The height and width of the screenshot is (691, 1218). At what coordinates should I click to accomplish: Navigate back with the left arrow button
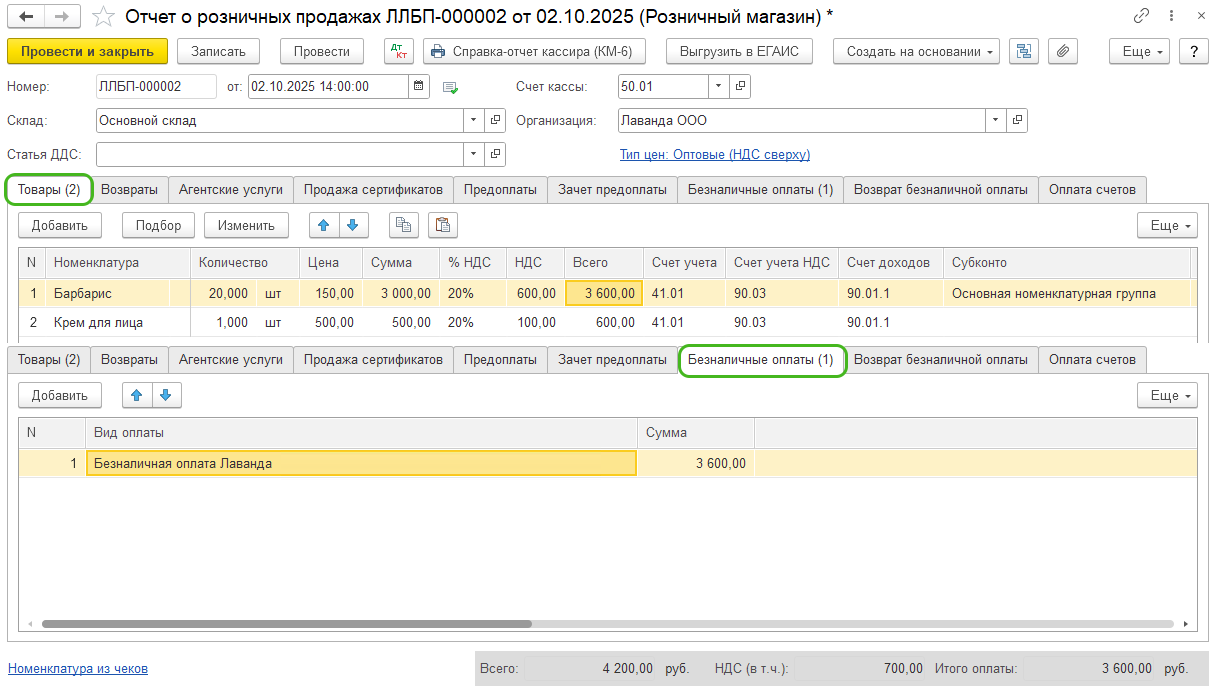[26, 17]
